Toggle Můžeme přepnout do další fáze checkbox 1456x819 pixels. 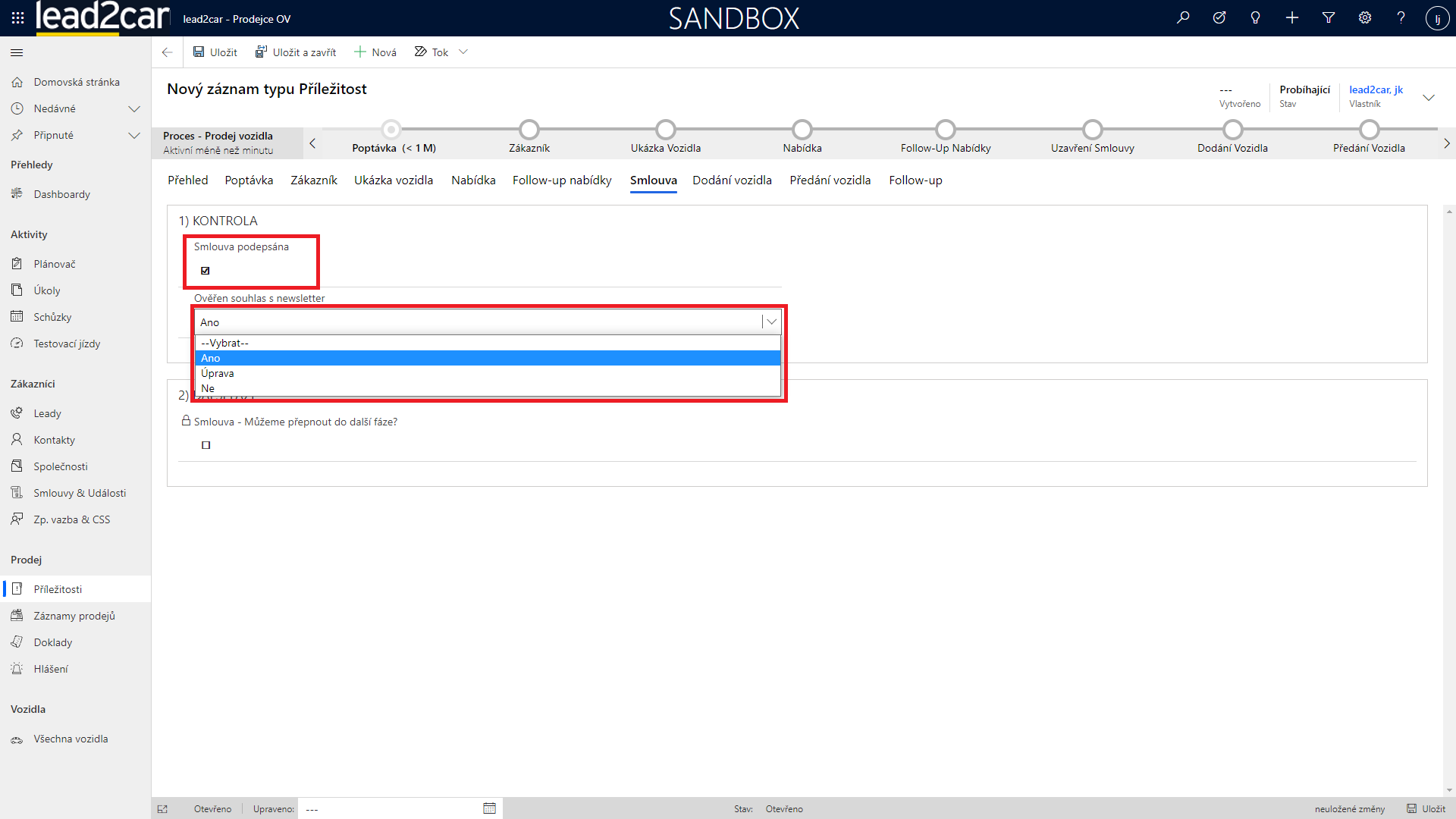click(206, 445)
